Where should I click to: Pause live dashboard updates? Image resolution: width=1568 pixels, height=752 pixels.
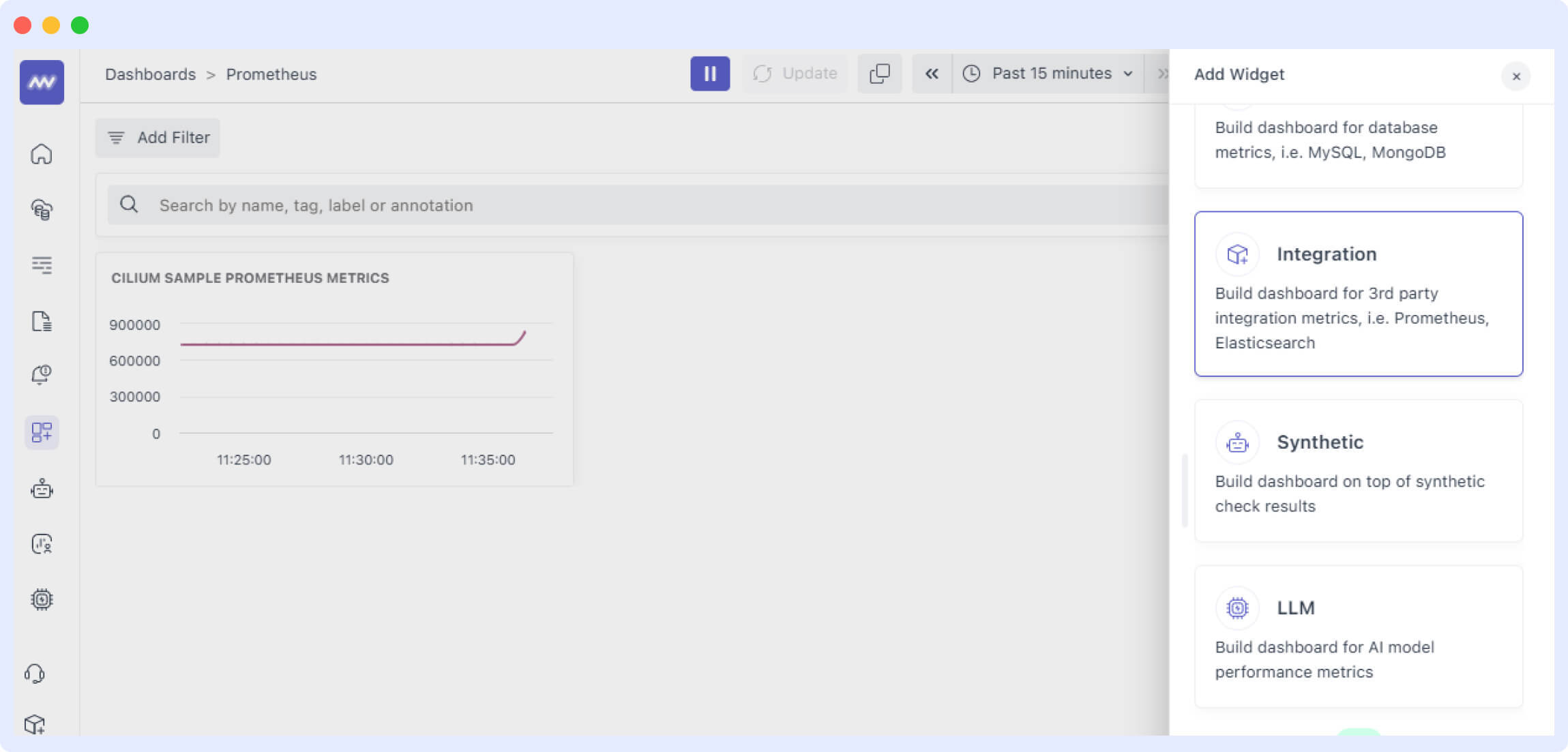coord(710,73)
